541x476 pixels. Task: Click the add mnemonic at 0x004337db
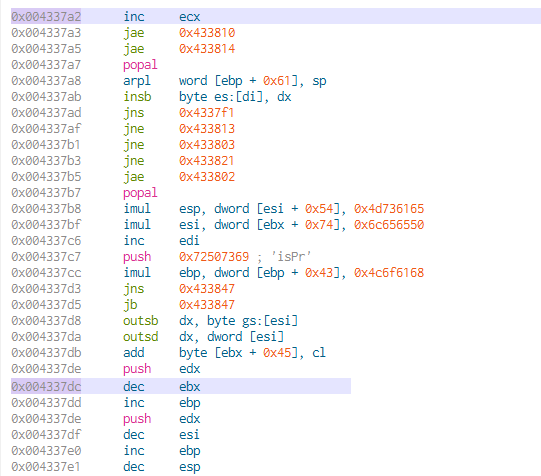tap(134, 353)
